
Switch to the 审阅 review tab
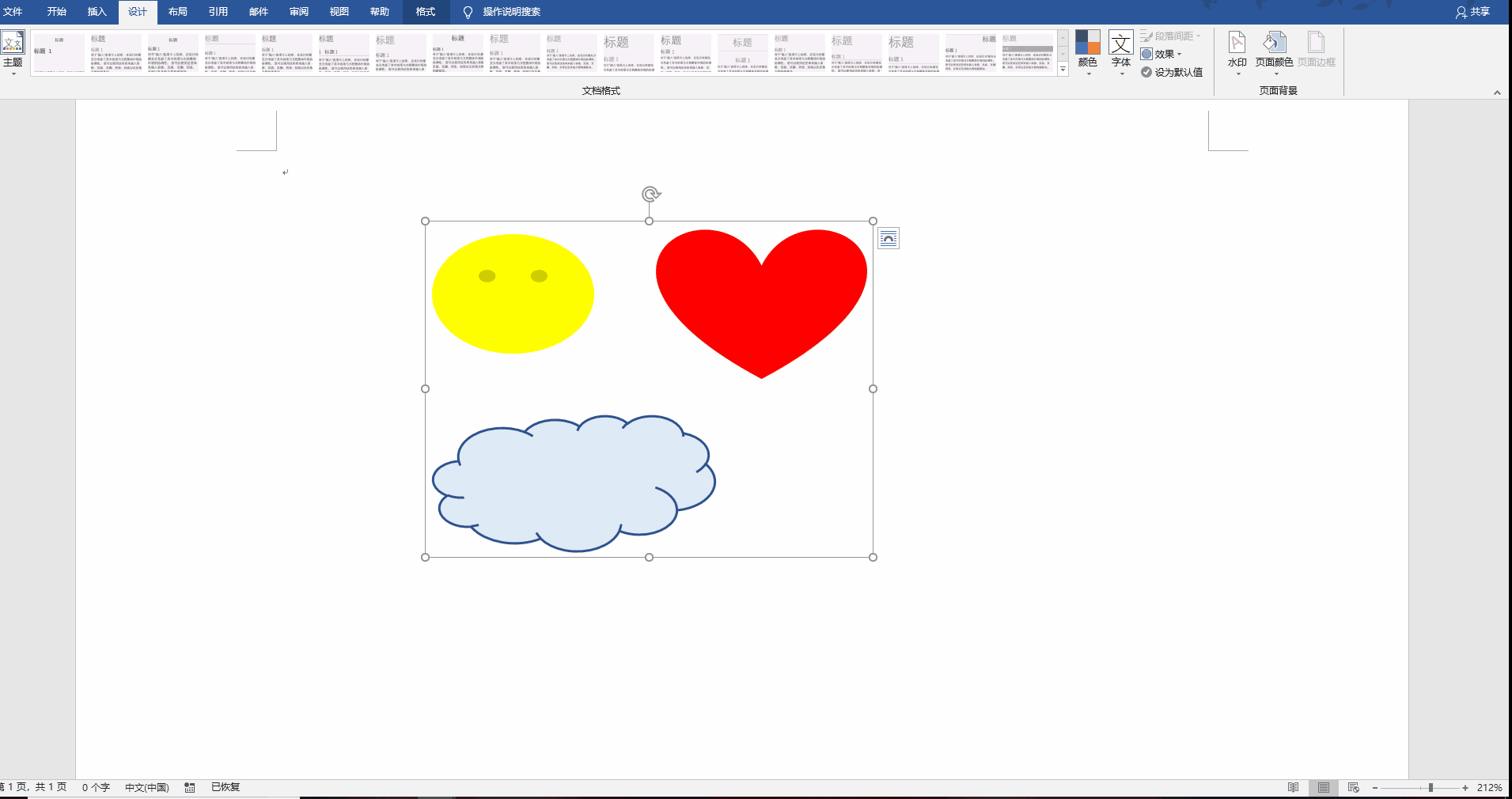click(299, 12)
